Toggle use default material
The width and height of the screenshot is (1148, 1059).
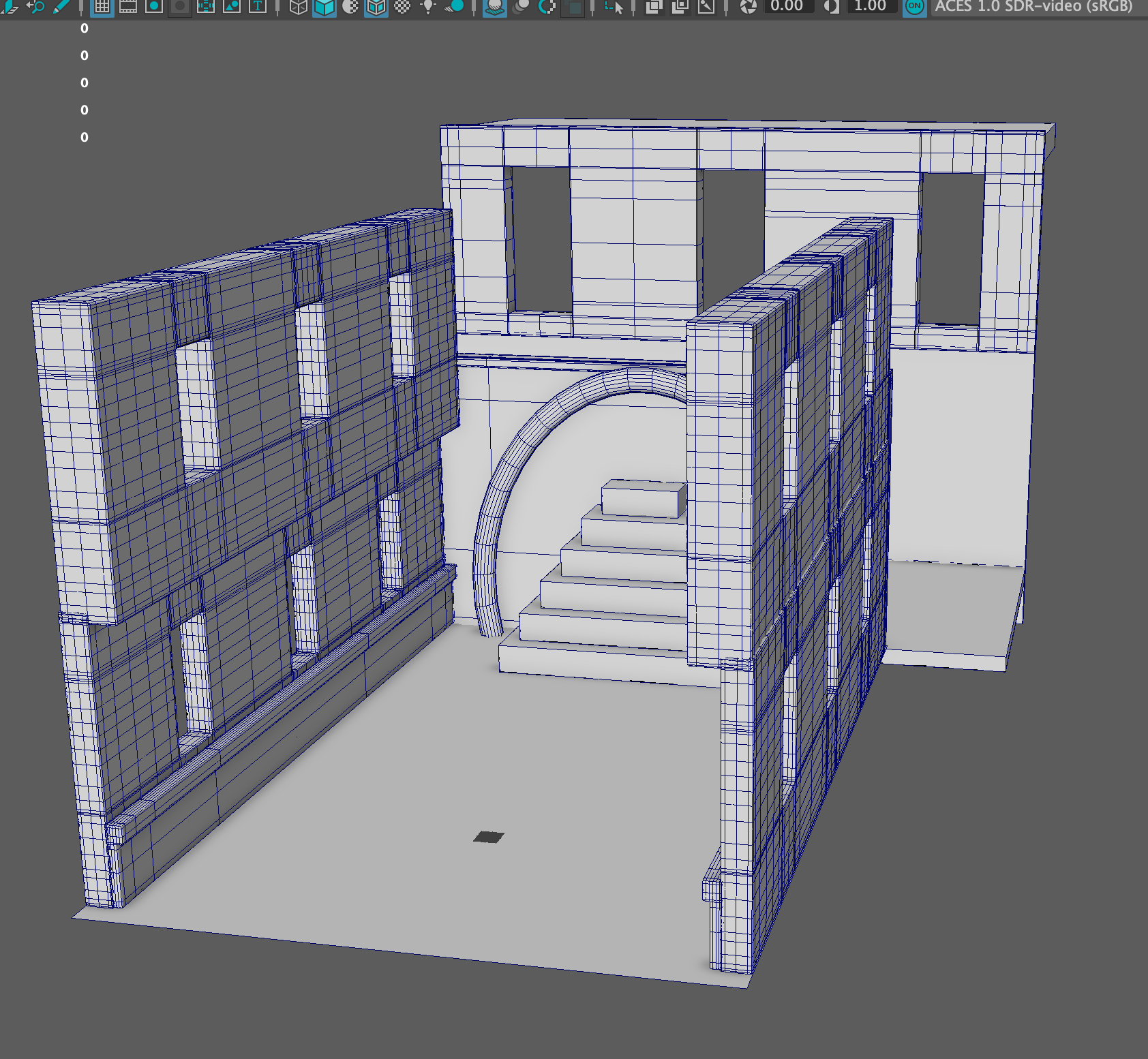401,9
